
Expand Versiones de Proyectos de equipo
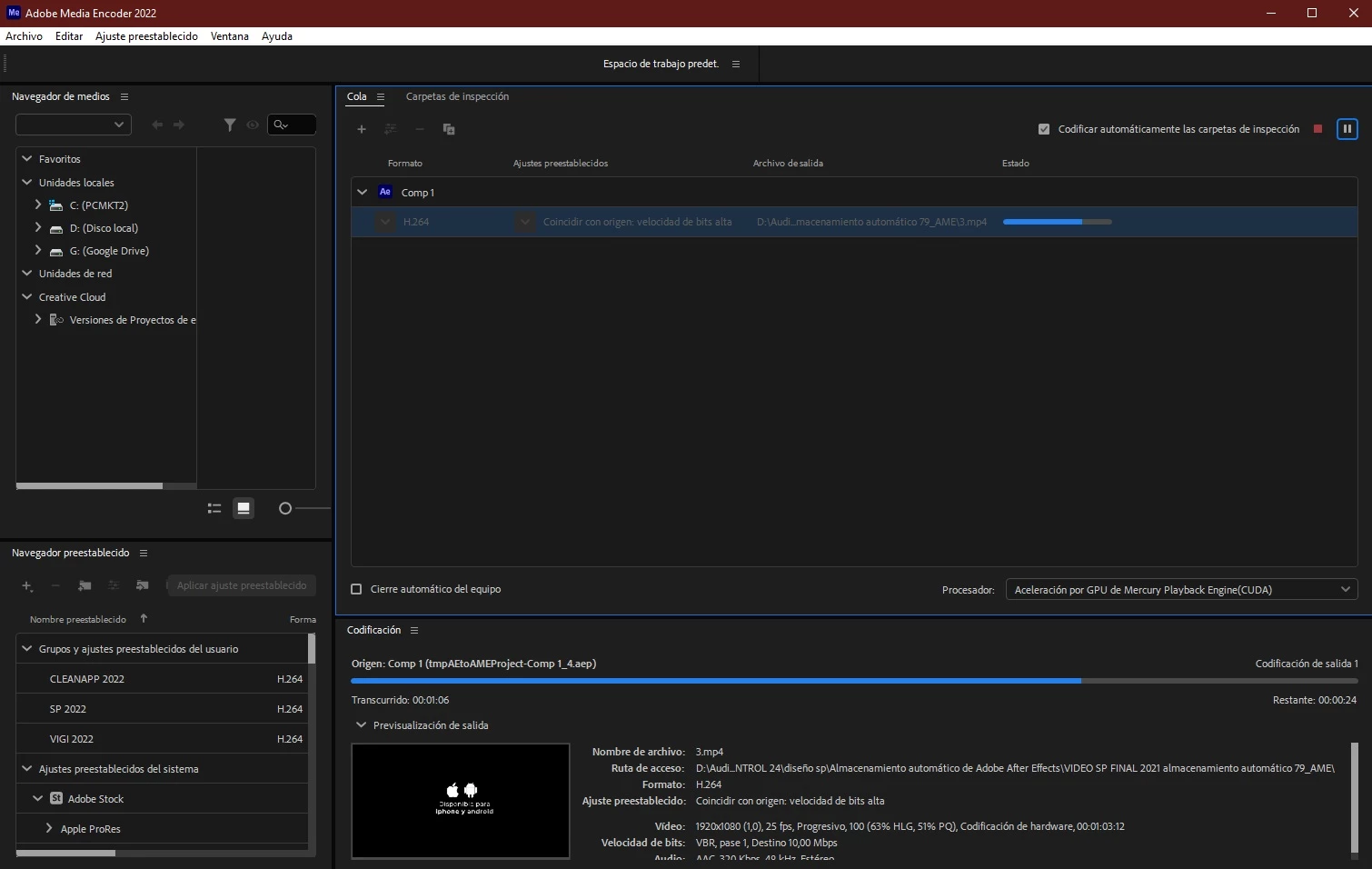(x=38, y=319)
